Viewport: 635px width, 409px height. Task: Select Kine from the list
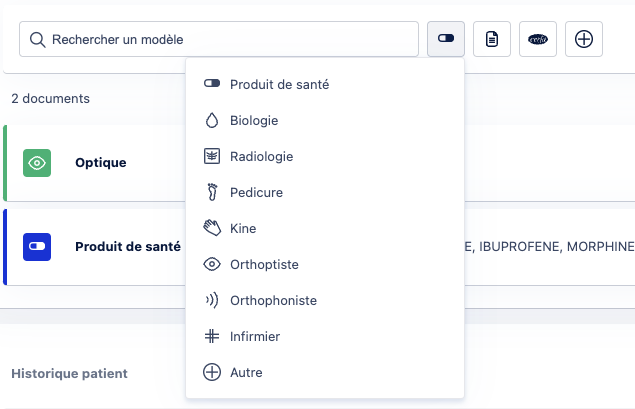pyautogui.click(x=325, y=228)
